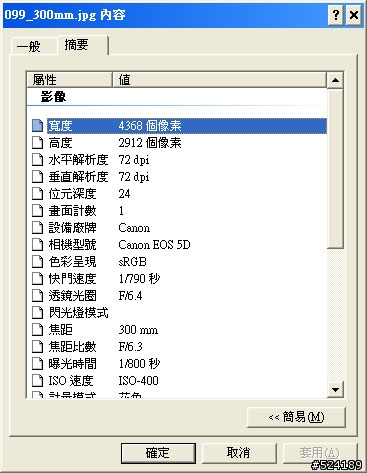367x473 pixels.
Task: Click the 取消 button
Action: (239, 453)
